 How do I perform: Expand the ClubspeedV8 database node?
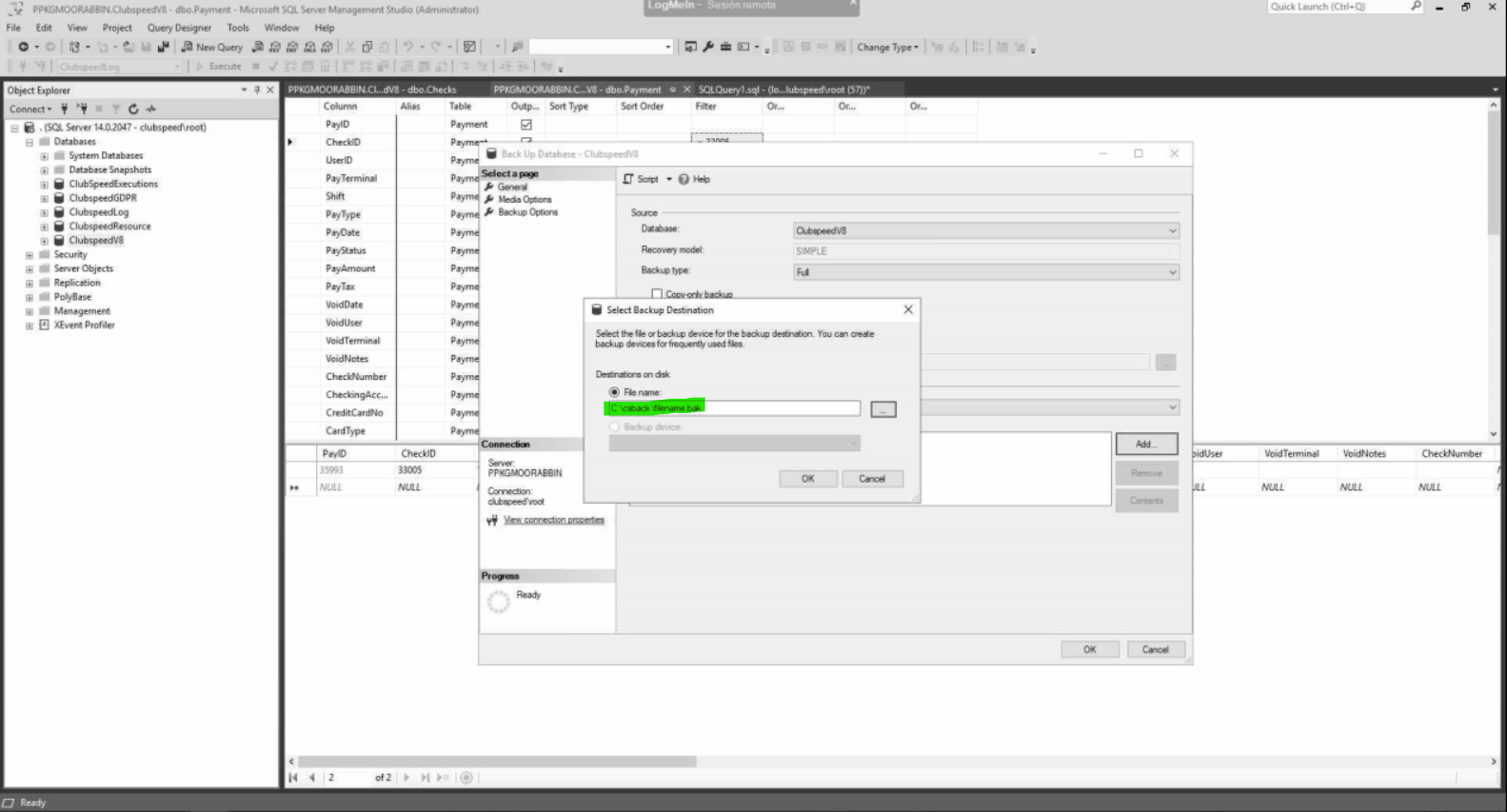pyautogui.click(x=44, y=241)
